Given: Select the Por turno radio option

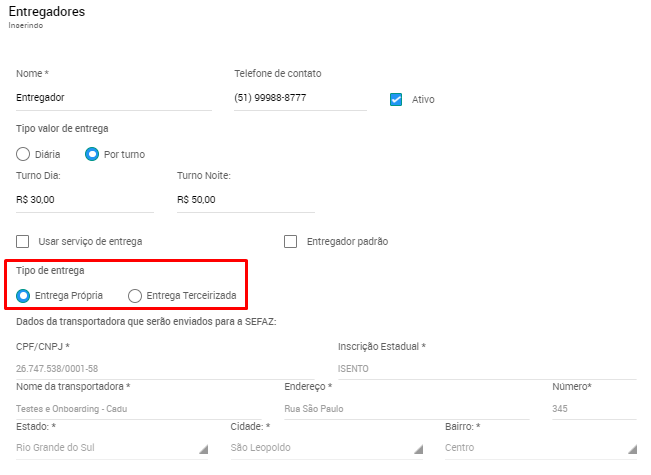Looking at the screenshot, I should point(93,154).
